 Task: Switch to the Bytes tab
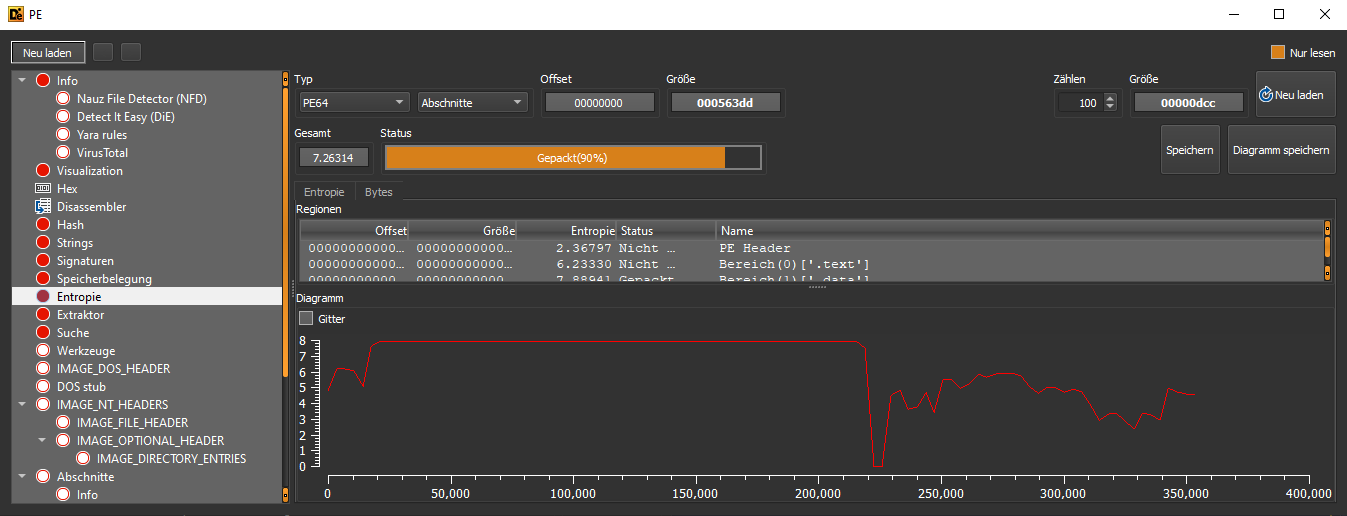[378, 192]
